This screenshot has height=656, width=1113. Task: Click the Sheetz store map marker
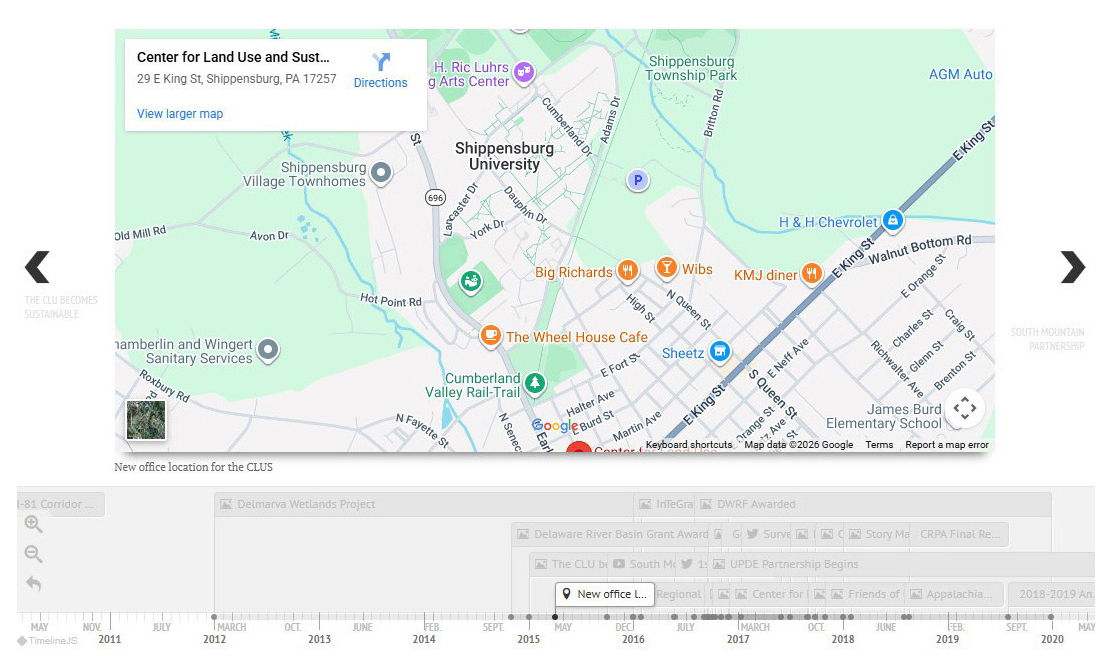(x=718, y=352)
